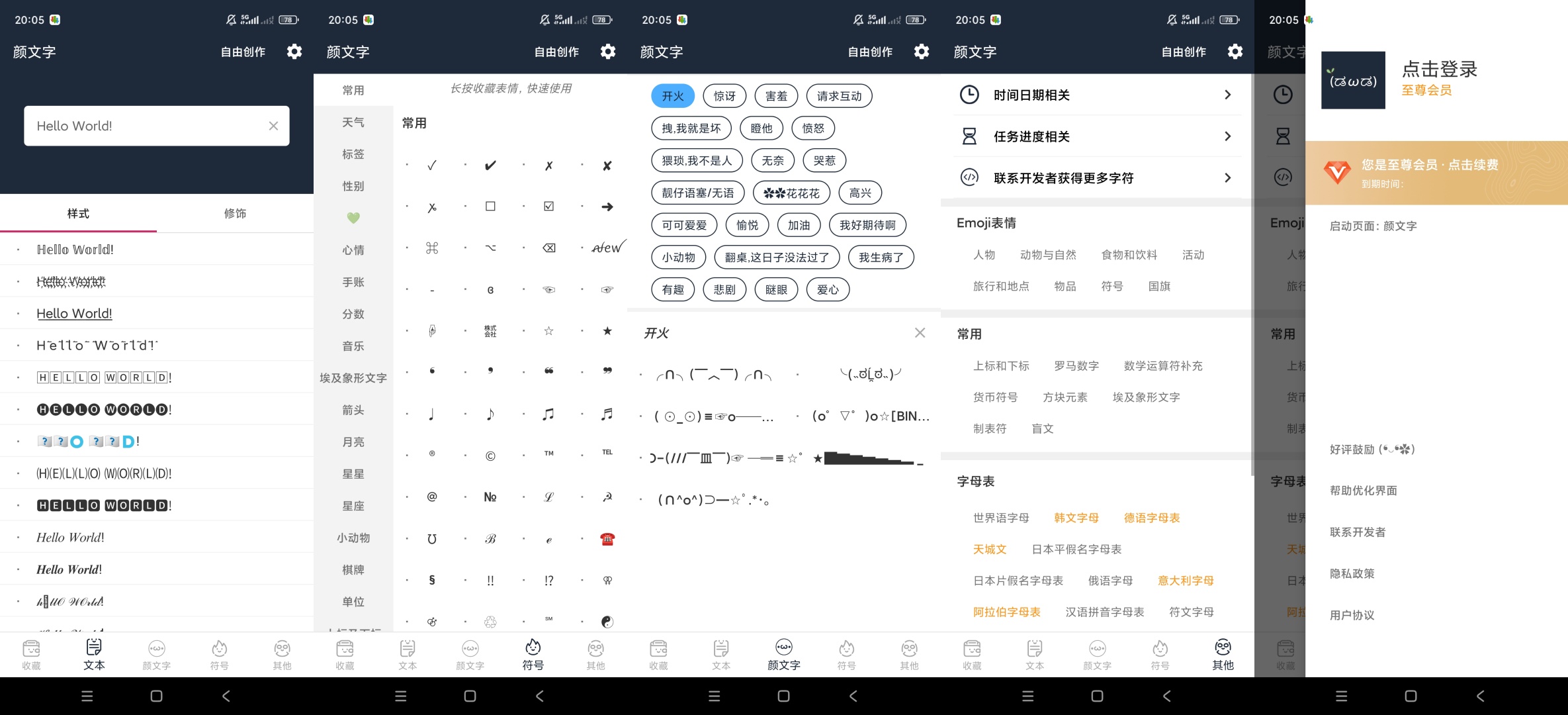Pick the heavy check mark ✔ symbol
1568x715 pixels.
490,165
